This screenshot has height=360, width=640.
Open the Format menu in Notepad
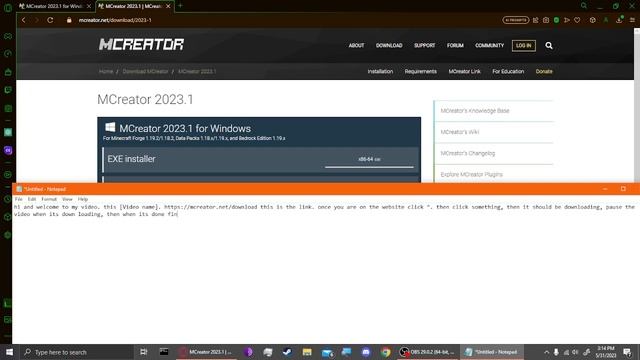pyautogui.click(x=49, y=199)
